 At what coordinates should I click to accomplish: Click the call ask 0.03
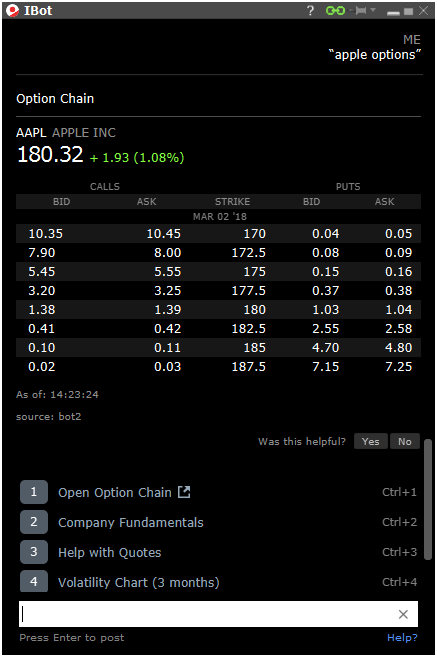[x=168, y=367]
